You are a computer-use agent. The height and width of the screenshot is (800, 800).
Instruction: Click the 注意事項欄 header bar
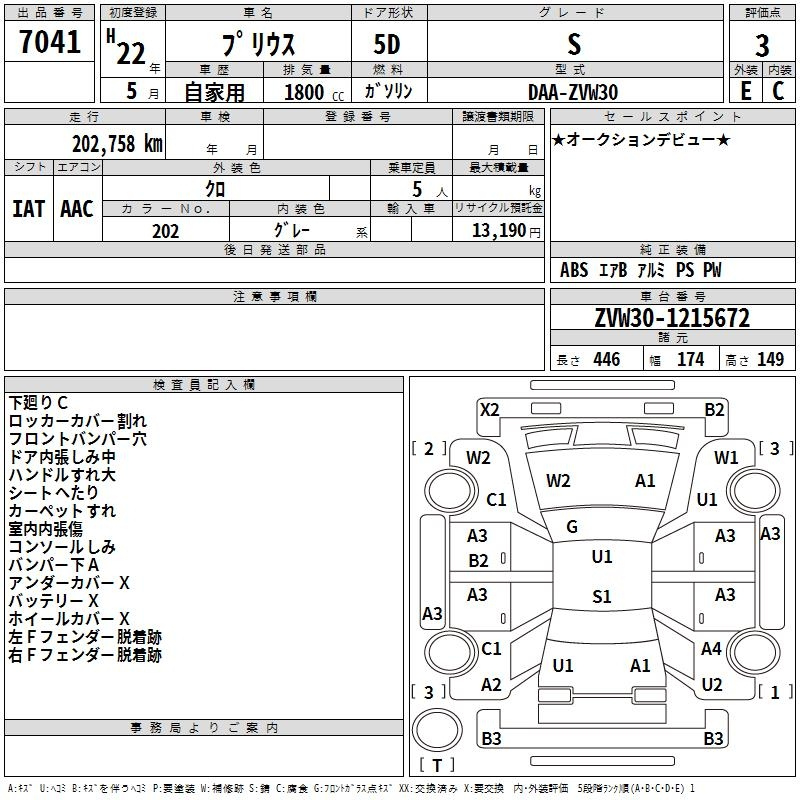pos(274,296)
